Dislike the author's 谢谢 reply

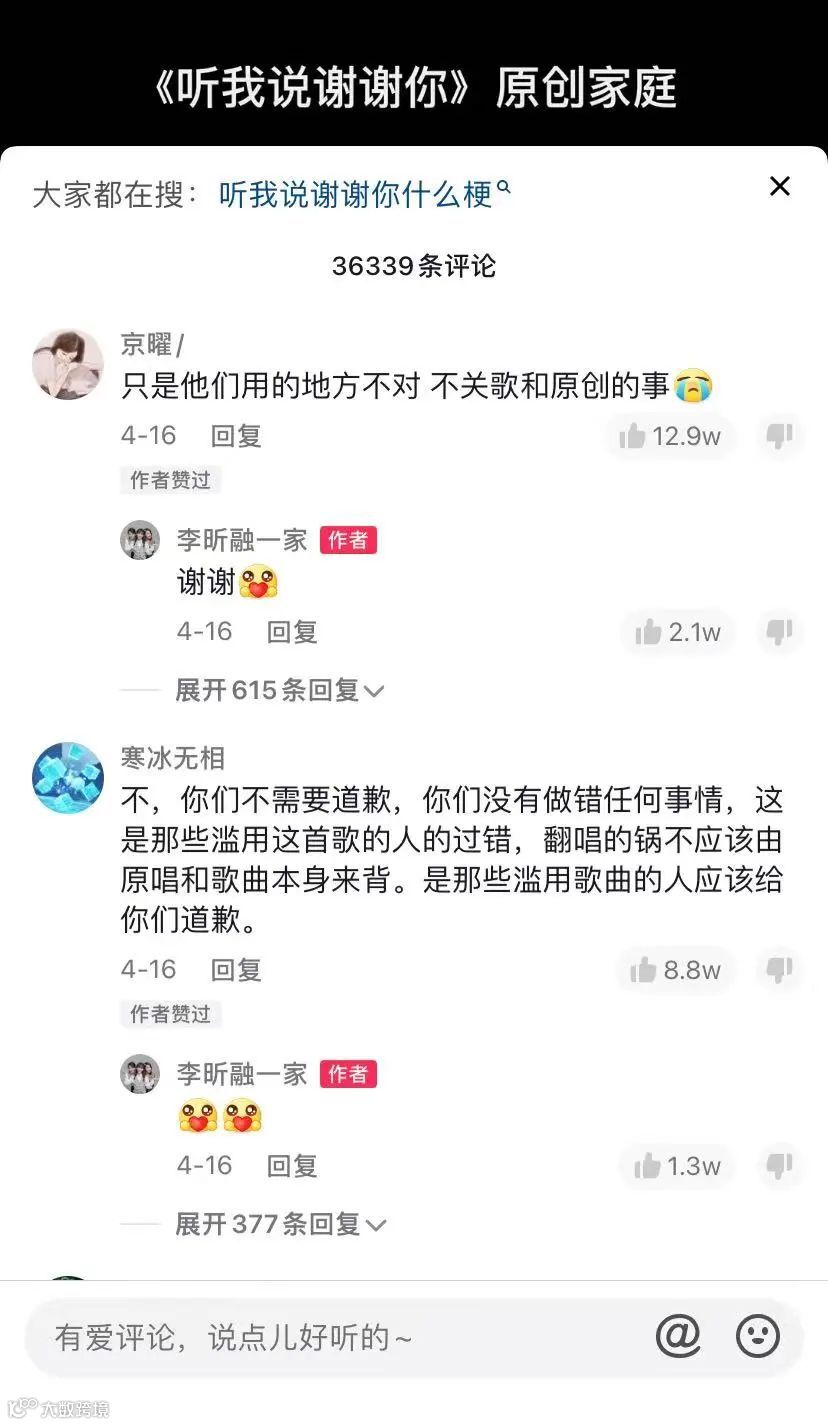(779, 632)
